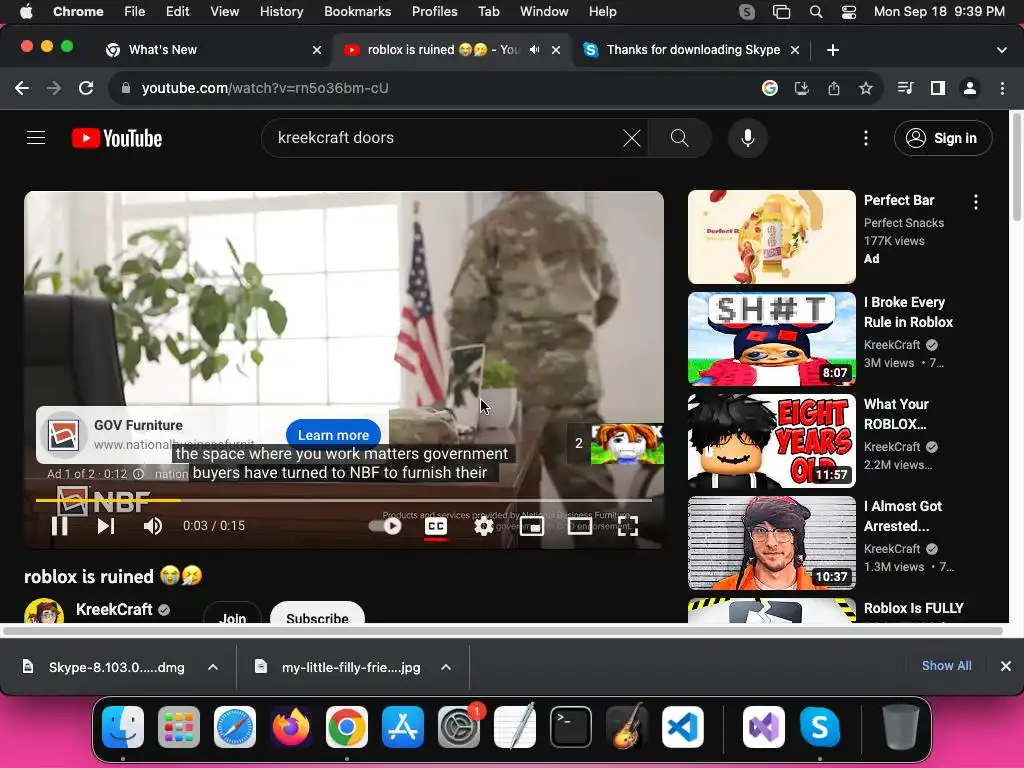
Task: Open KreekCraft channel name link
Action: point(114,609)
